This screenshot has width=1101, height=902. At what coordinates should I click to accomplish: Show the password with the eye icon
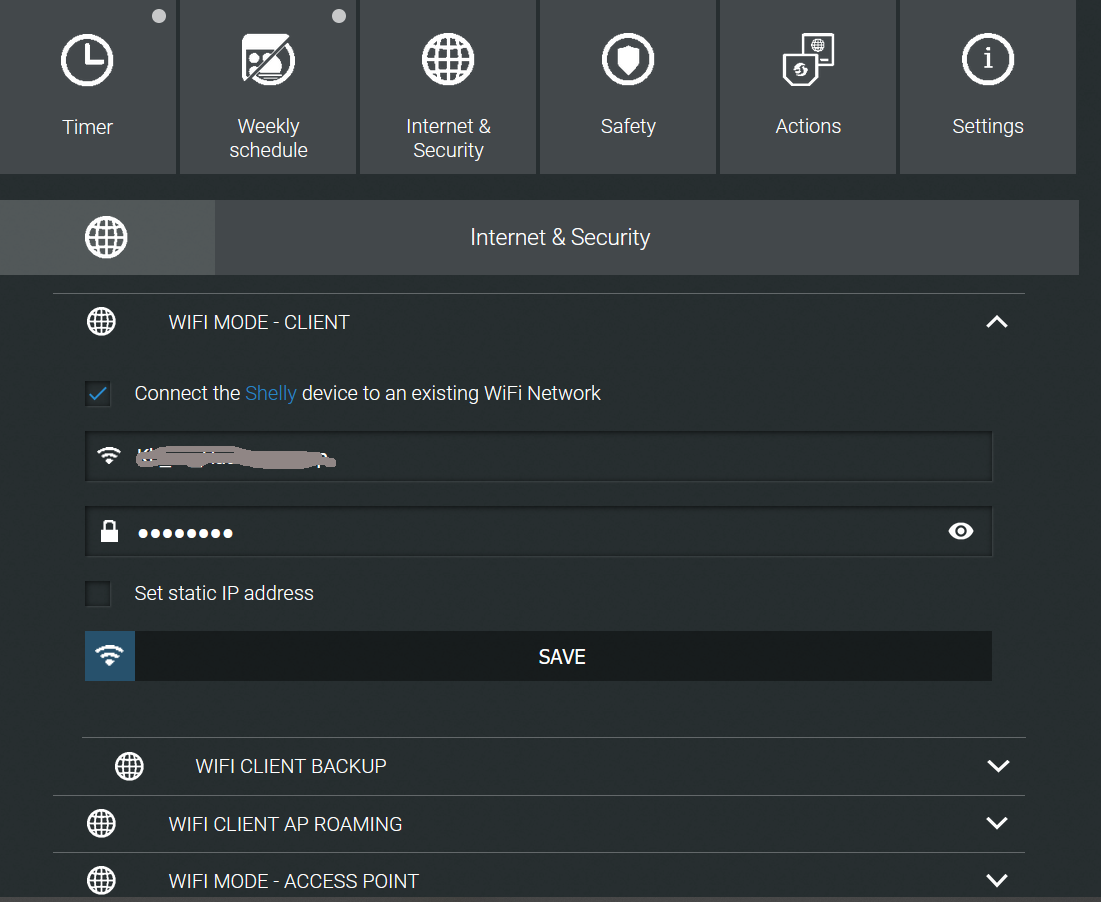tap(960, 531)
